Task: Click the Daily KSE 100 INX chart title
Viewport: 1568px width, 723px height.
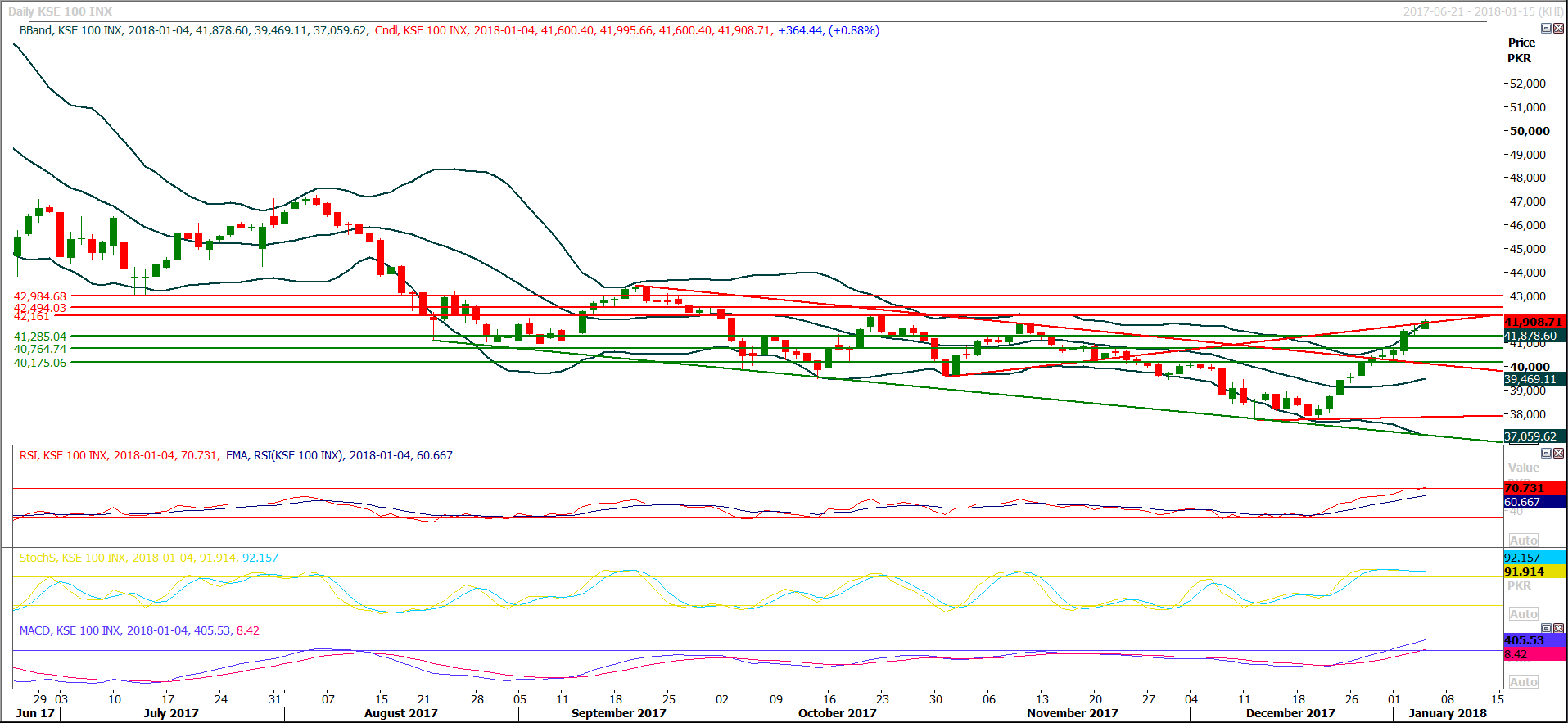Action: (61, 11)
